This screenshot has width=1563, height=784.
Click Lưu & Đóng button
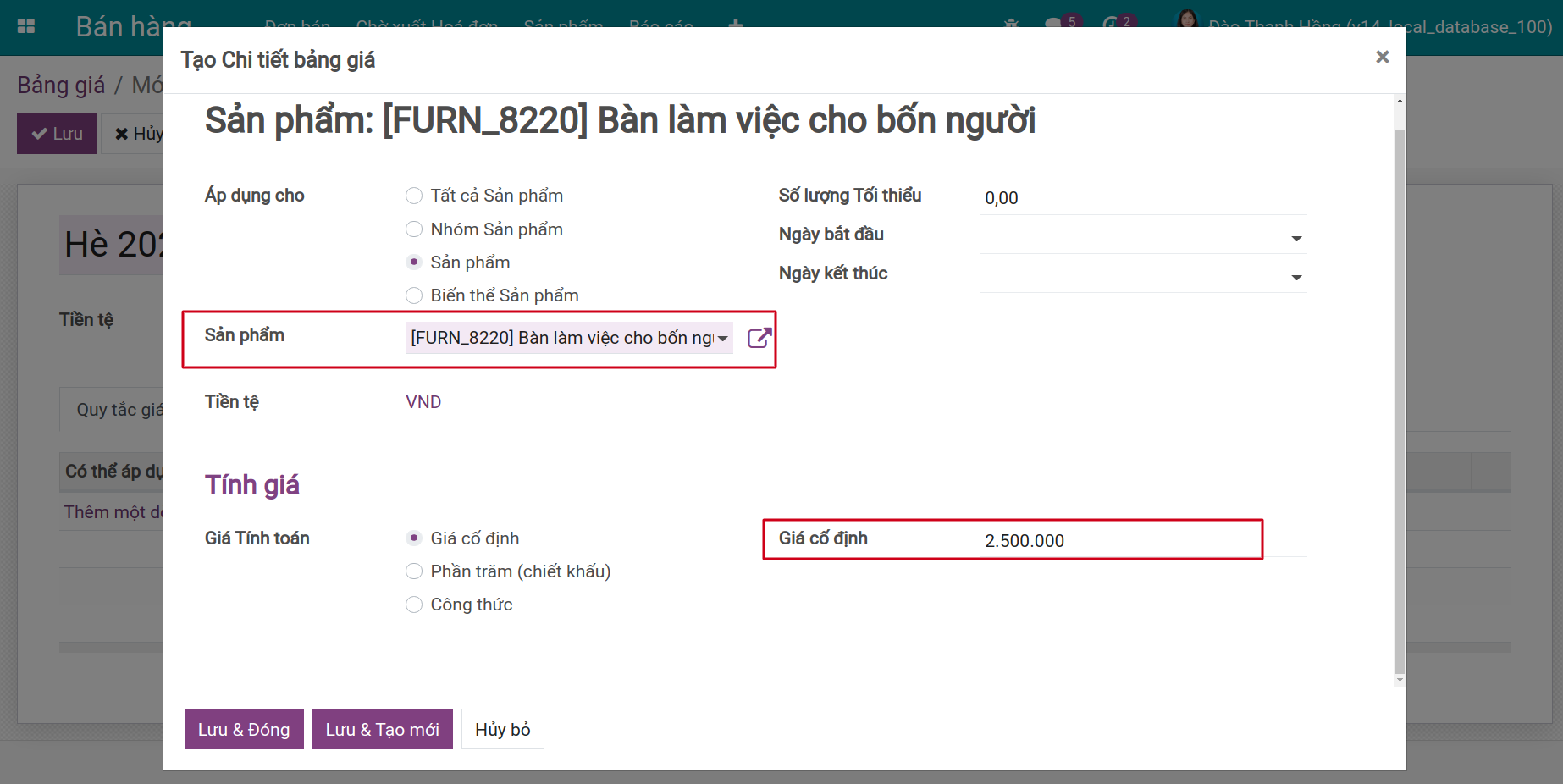[x=244, y=729]
